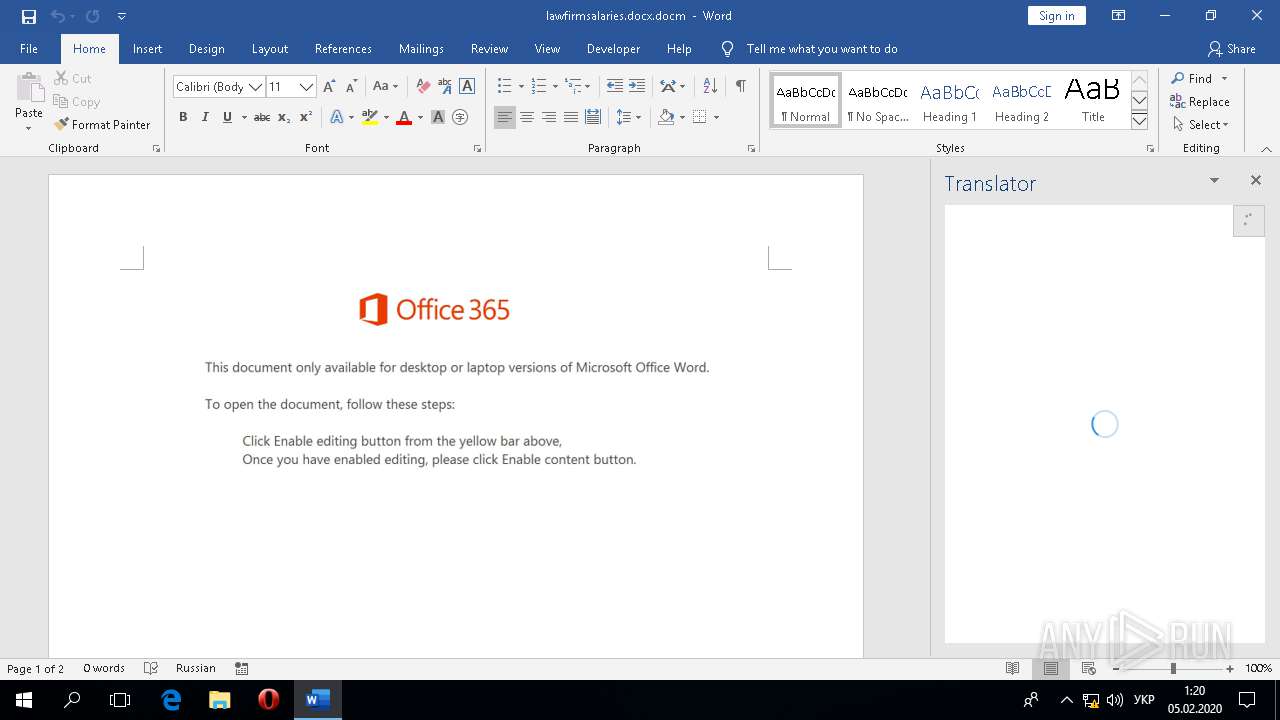
Task: Apply the Heading 1 style
Action: coord(950,102)
